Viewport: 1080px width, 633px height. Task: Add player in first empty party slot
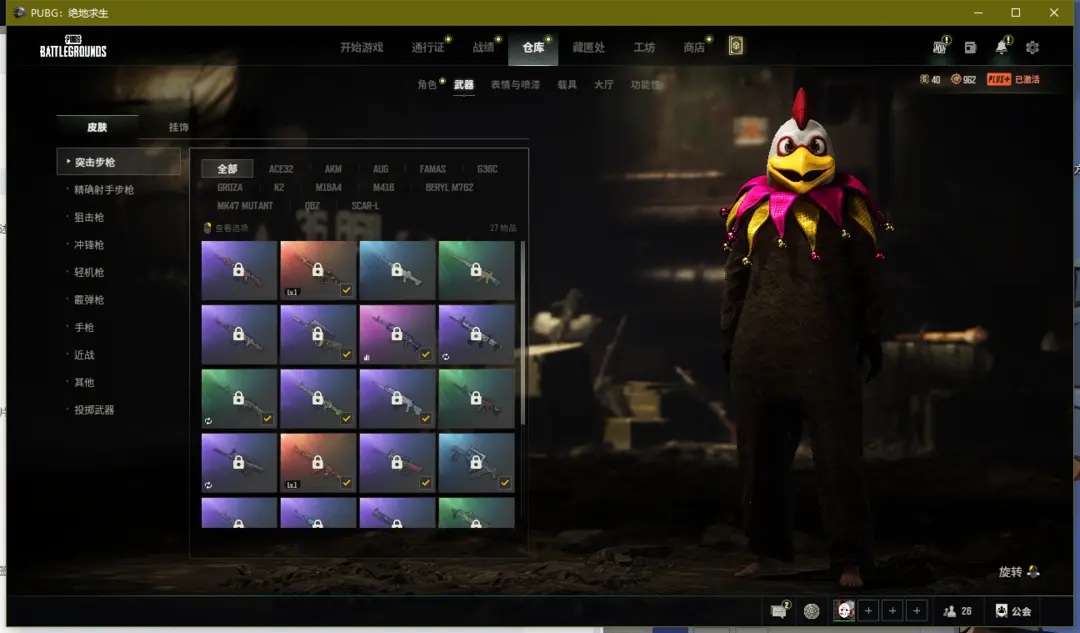[x=868, y=611]
